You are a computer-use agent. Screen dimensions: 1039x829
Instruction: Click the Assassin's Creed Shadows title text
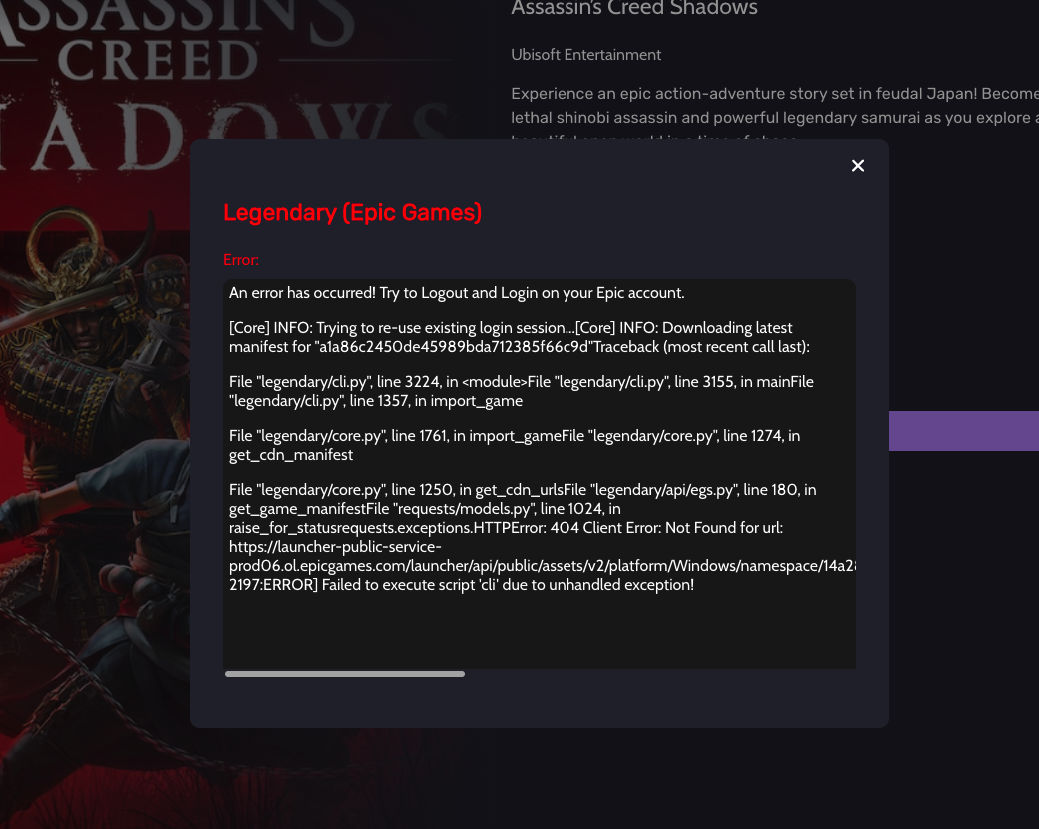tap(634, 8)
